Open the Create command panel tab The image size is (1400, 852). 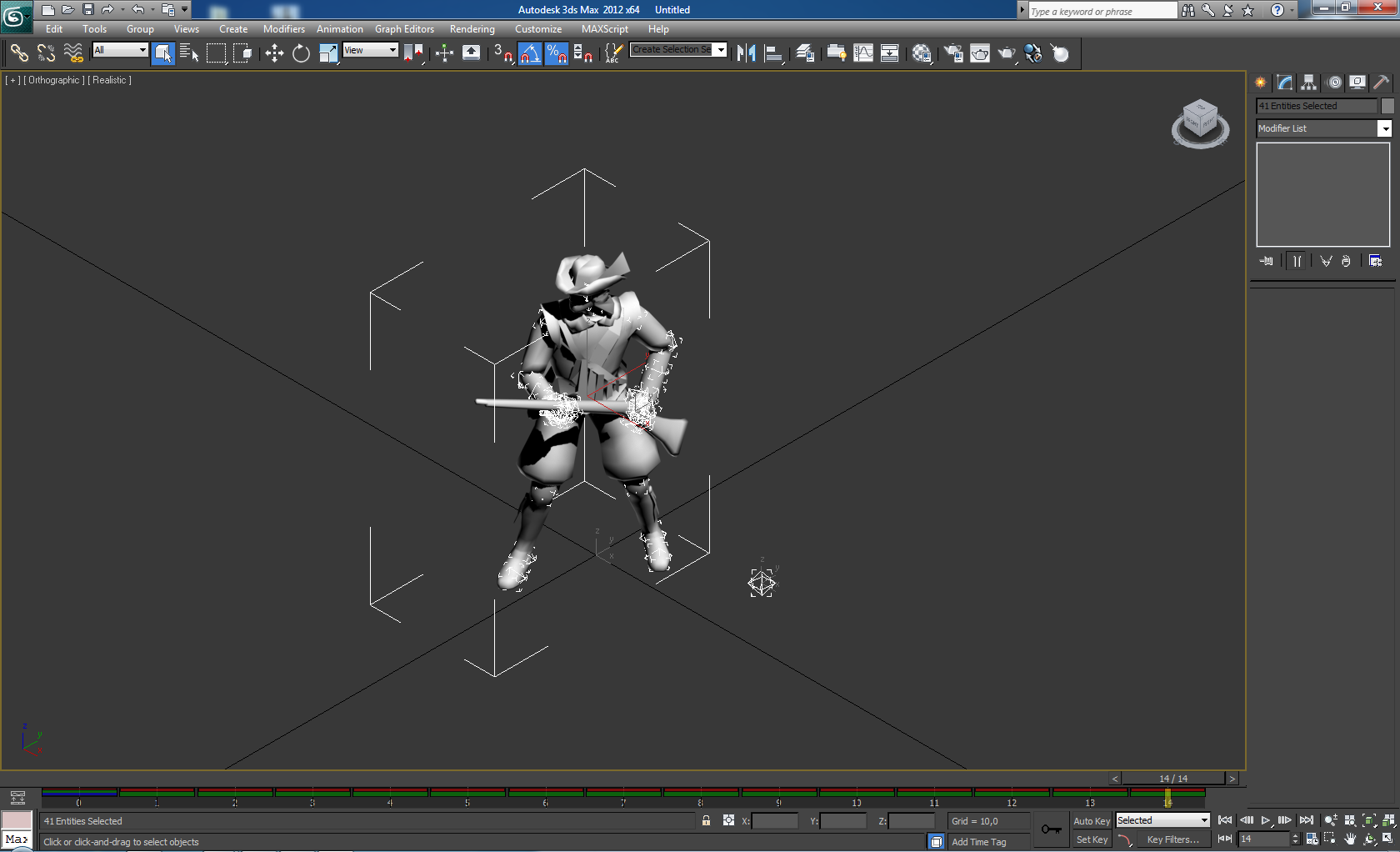1260,82
